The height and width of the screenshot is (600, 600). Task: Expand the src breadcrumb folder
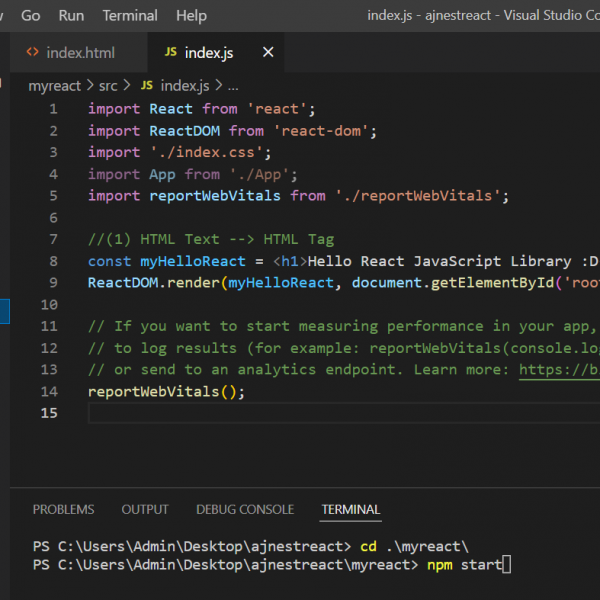(x=108, y=86)
